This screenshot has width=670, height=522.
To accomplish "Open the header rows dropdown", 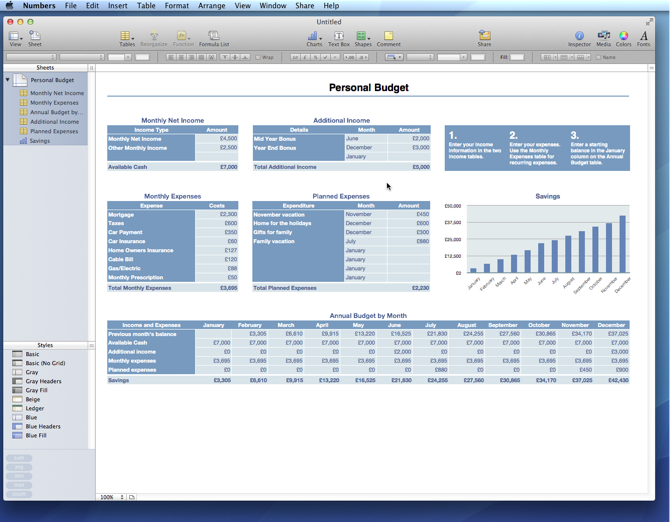I will tap(567, 57).
